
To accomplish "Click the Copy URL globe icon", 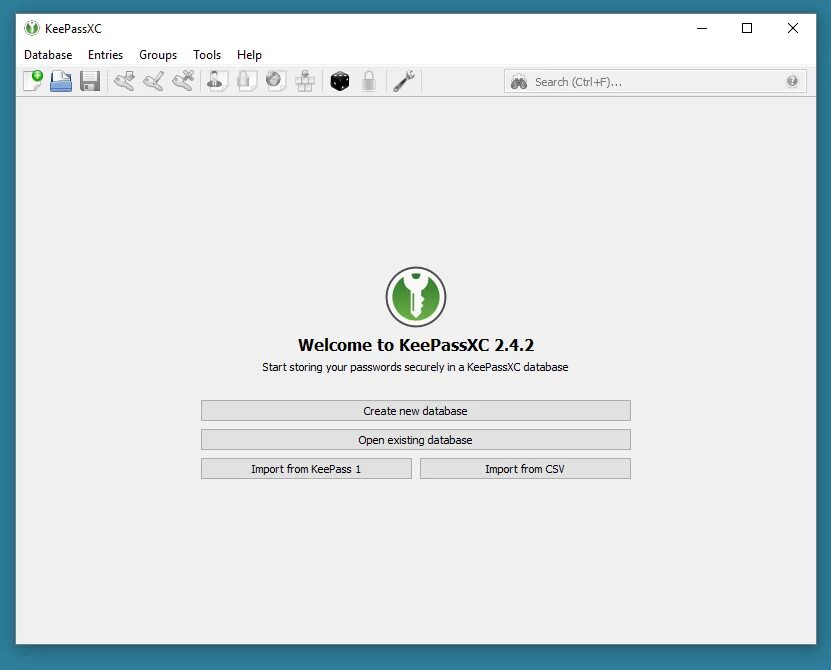I will coord(276,81).
